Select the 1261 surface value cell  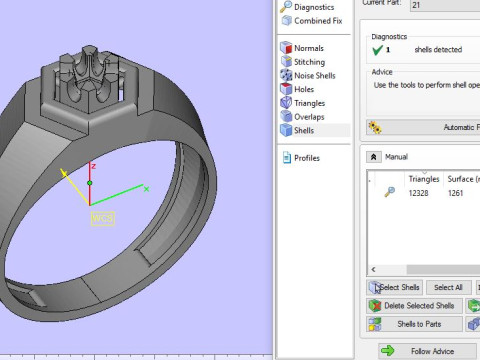tap(455, 193)
